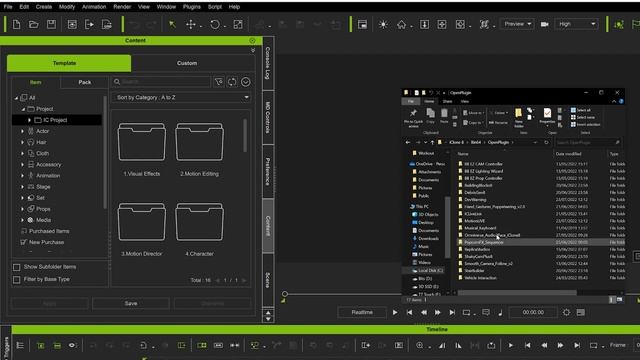Screen dimensions: 640x360
Task: Open the Preference side tab
Action: tap(268, 171)
